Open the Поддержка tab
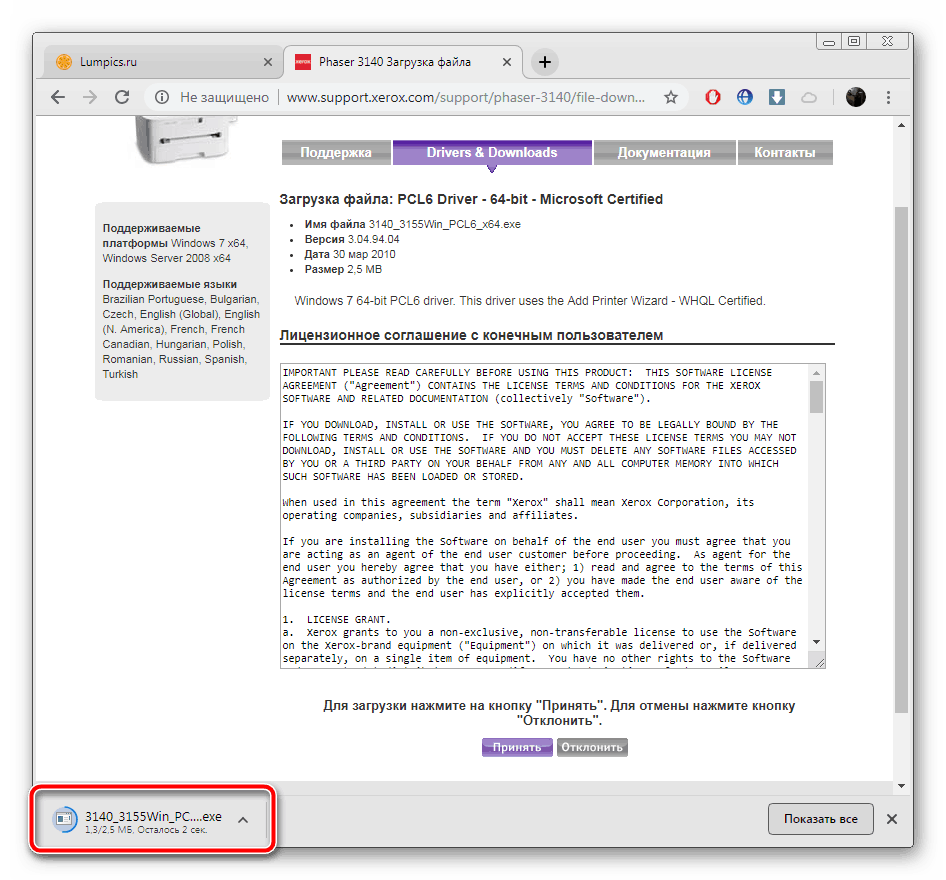Viewport: 946px width, 880px height. click(335, 153)
